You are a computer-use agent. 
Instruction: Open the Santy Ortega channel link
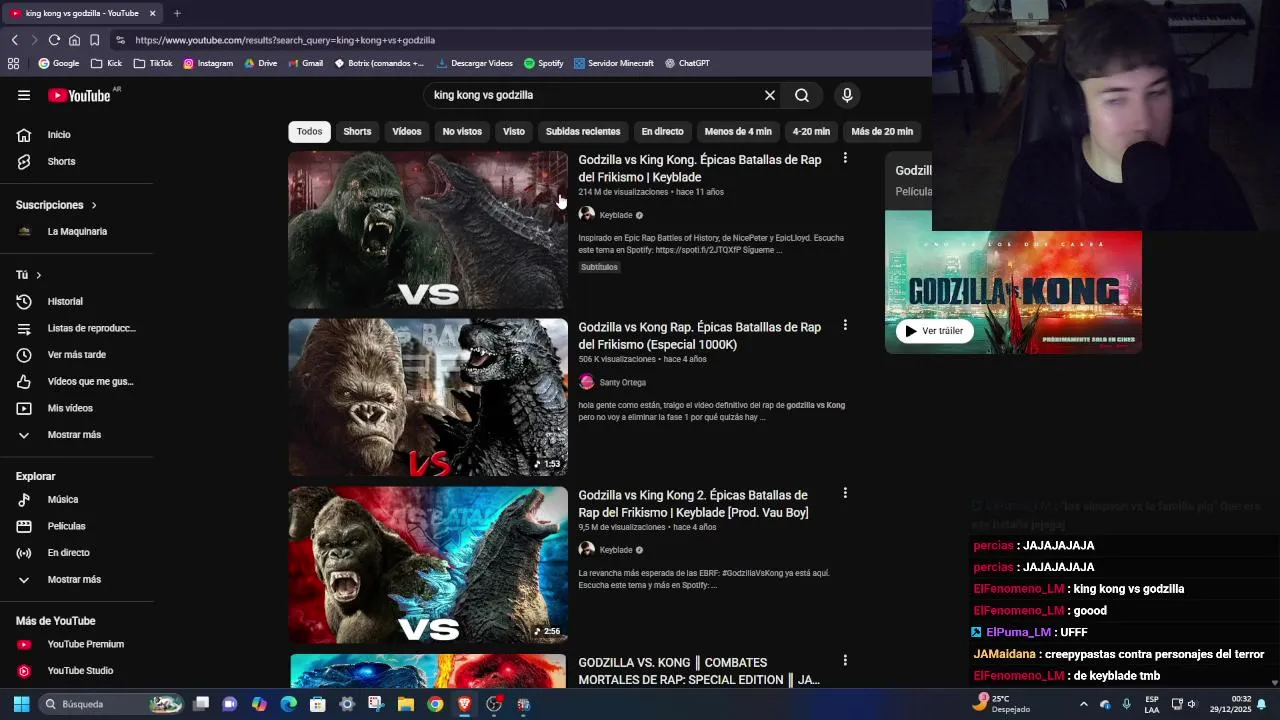pyautogui.click(x=622, y=382)
